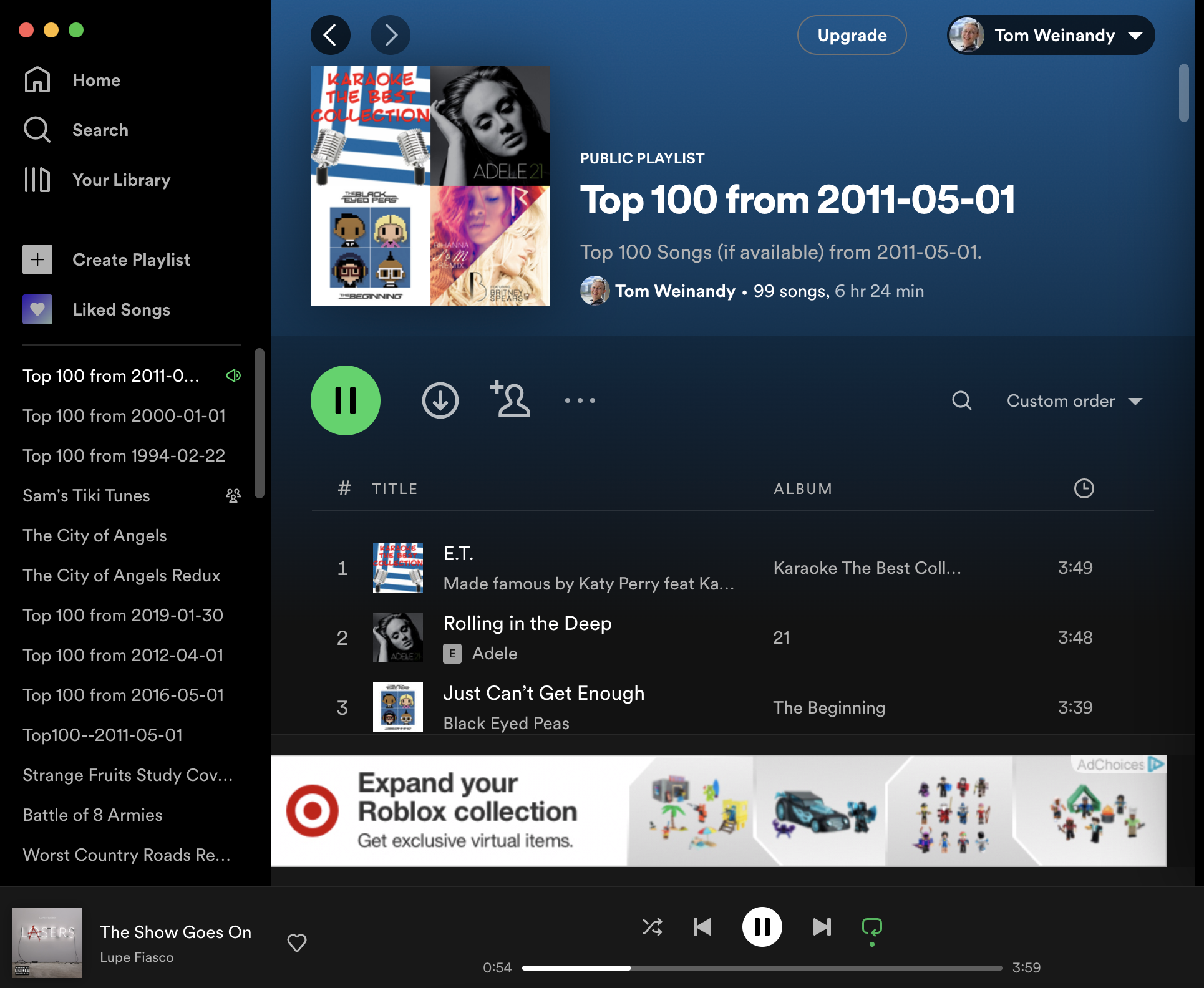
Task: Open the Worst Country Roads Re... playlist
Action: (x=127, y=855)
